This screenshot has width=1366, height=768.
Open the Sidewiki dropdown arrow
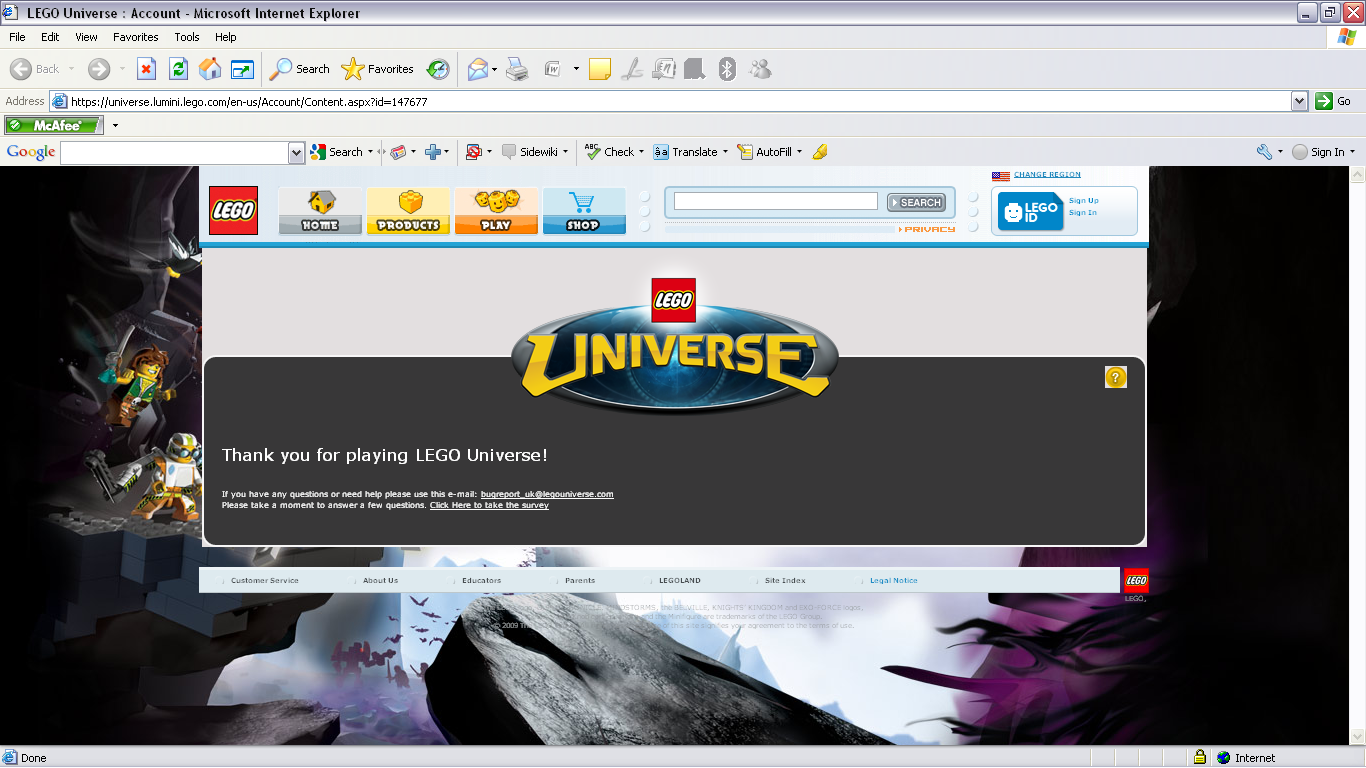565,152
